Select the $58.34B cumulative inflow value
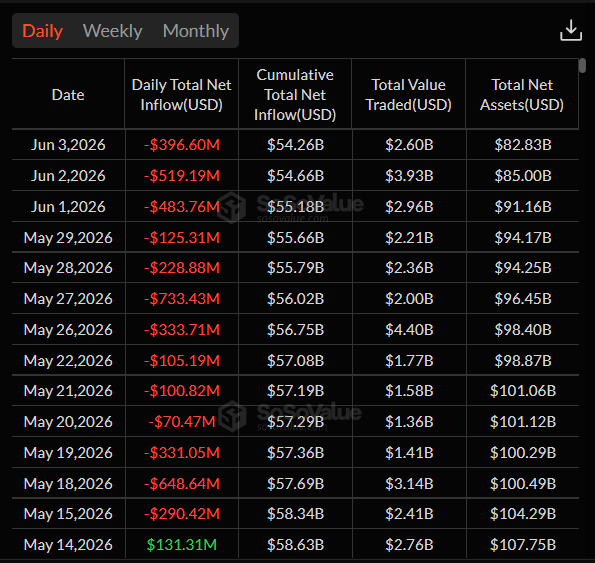The width and height of the screenshot is (595, 563). click(x=295, y=514)
